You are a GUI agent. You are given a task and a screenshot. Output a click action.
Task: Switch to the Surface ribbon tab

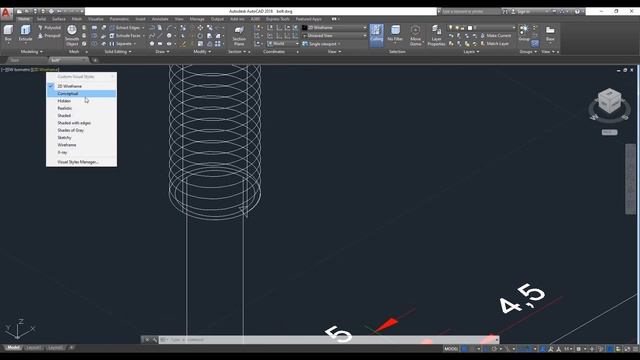(59, 19)
